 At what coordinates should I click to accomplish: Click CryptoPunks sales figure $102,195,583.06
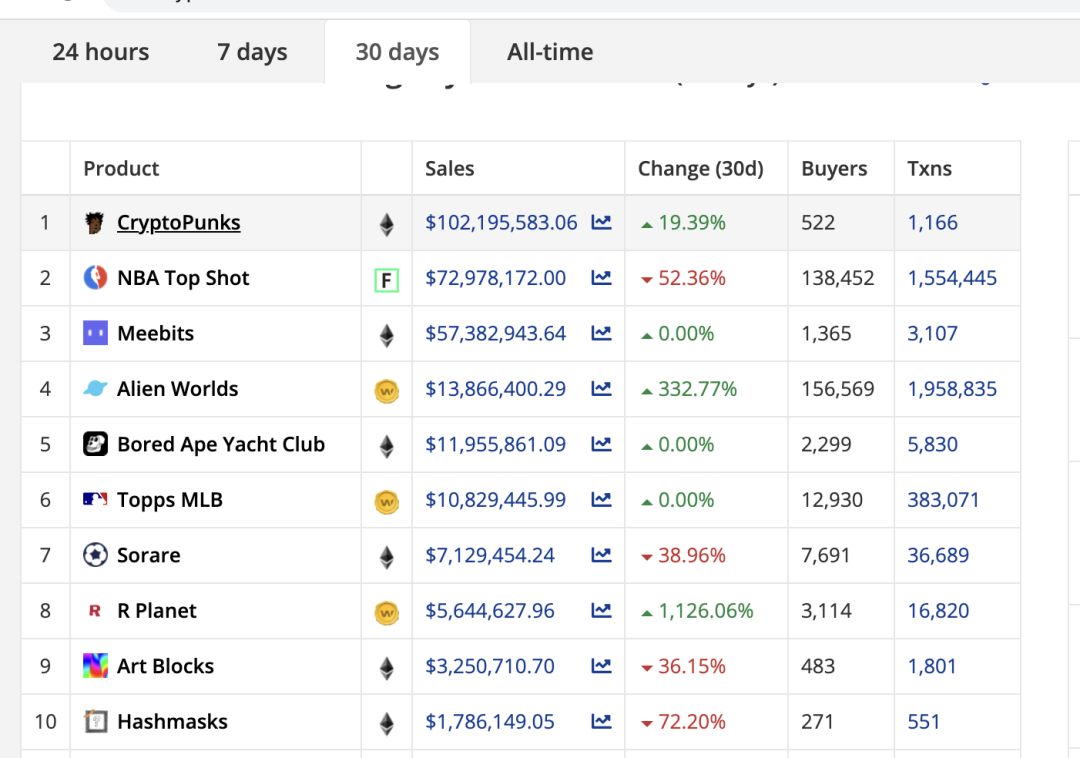(x=501, y=222)
